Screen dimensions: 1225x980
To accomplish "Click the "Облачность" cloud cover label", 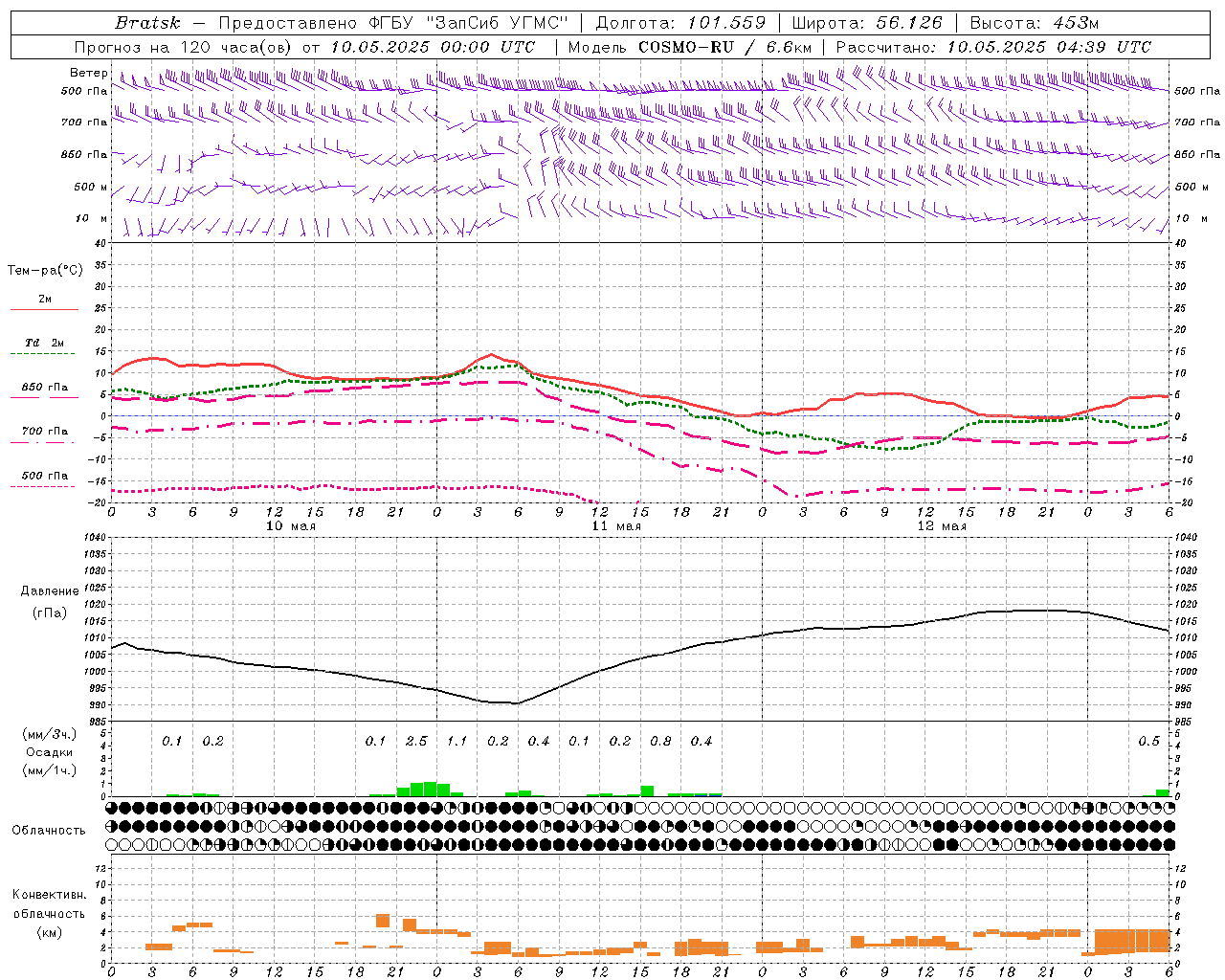I will (49, 830).
